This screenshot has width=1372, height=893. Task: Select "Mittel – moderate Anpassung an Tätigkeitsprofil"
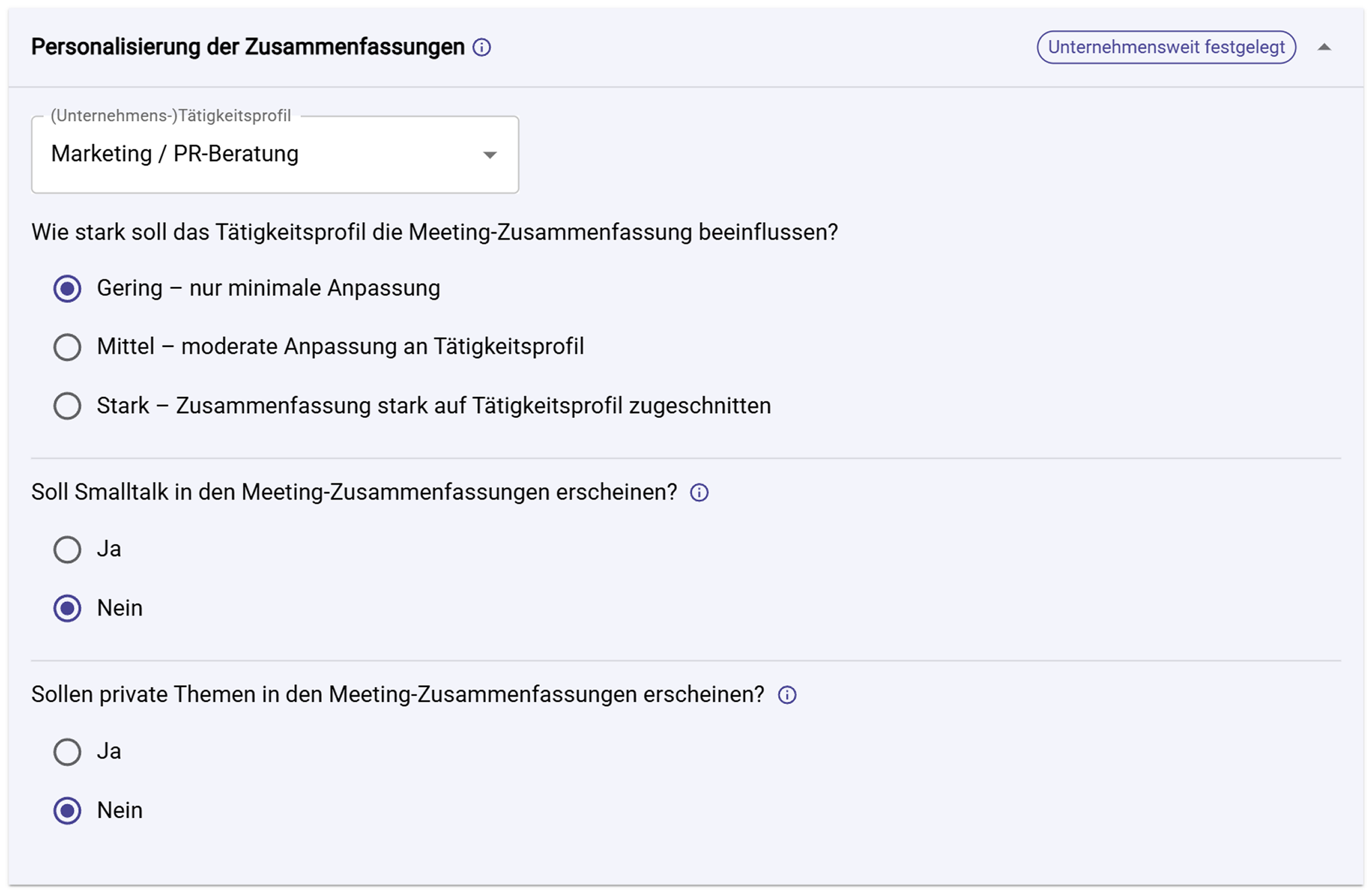[67, 347]
